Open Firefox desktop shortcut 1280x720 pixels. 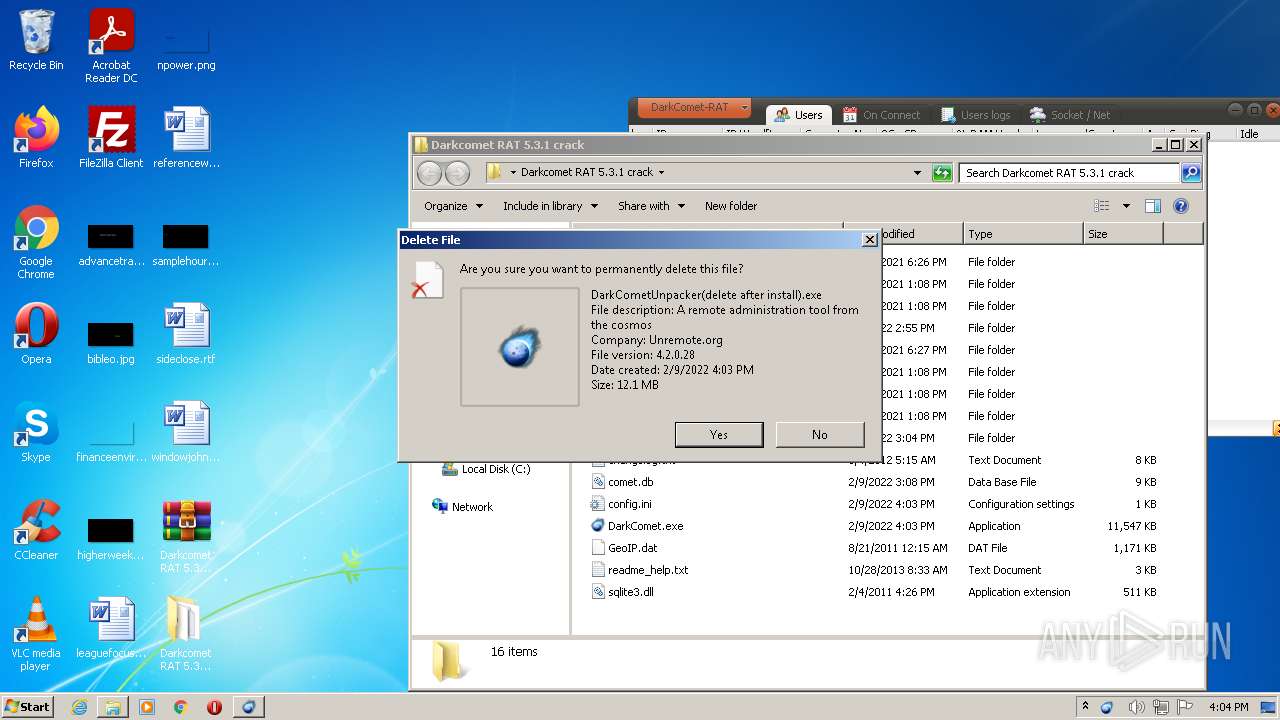pyautogui.click(x=36, y=138)
